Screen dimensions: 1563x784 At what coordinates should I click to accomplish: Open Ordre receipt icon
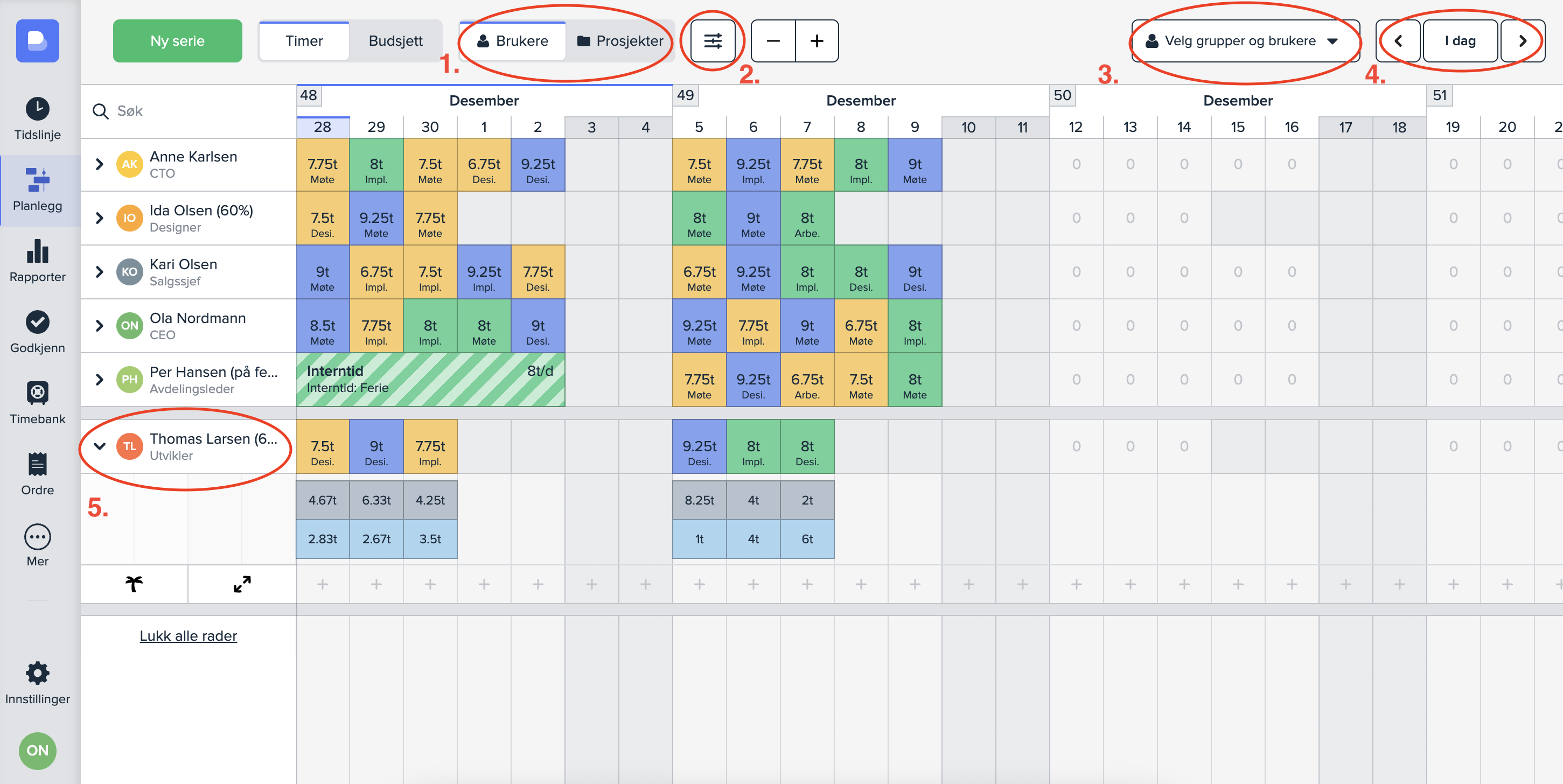tap(38, 464)
